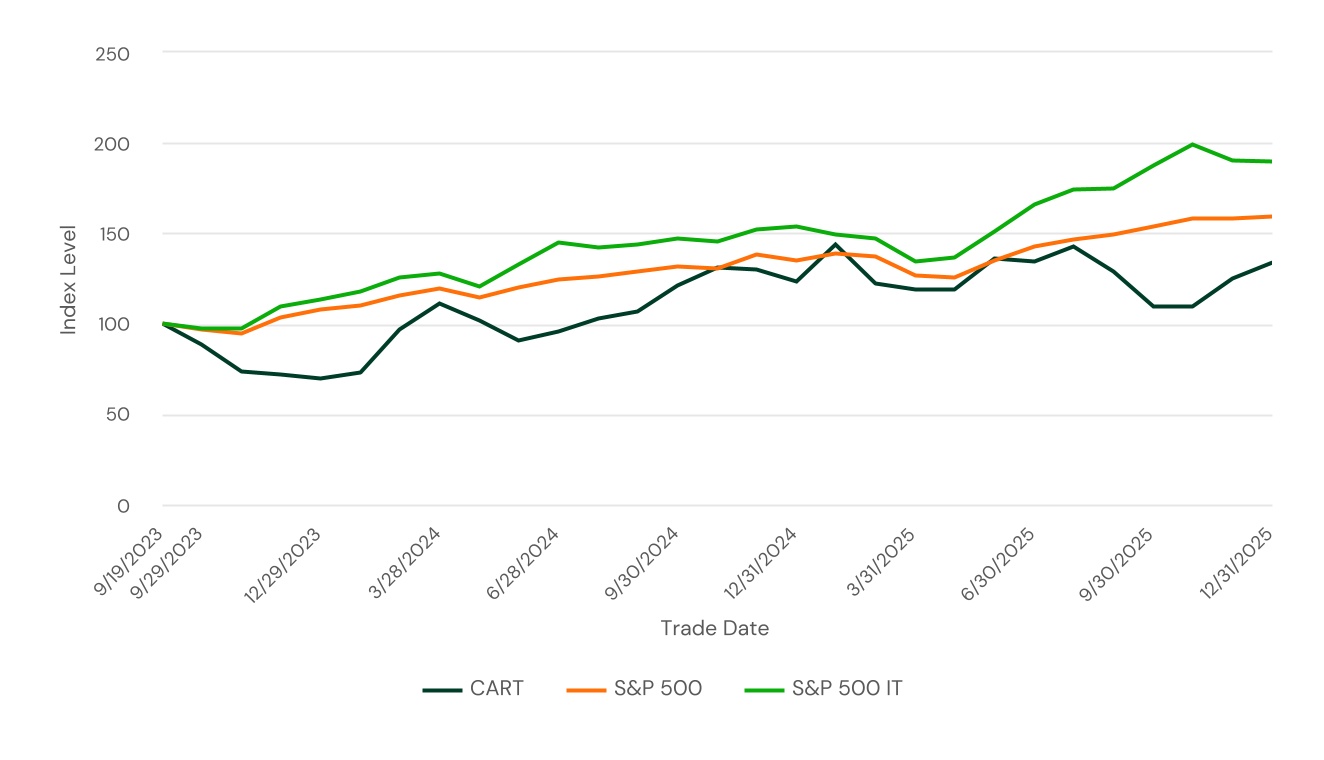This screenshot has height=760, width=1324.
Task: Select the 12/29/2023 date label
Action: coord(284,565)
